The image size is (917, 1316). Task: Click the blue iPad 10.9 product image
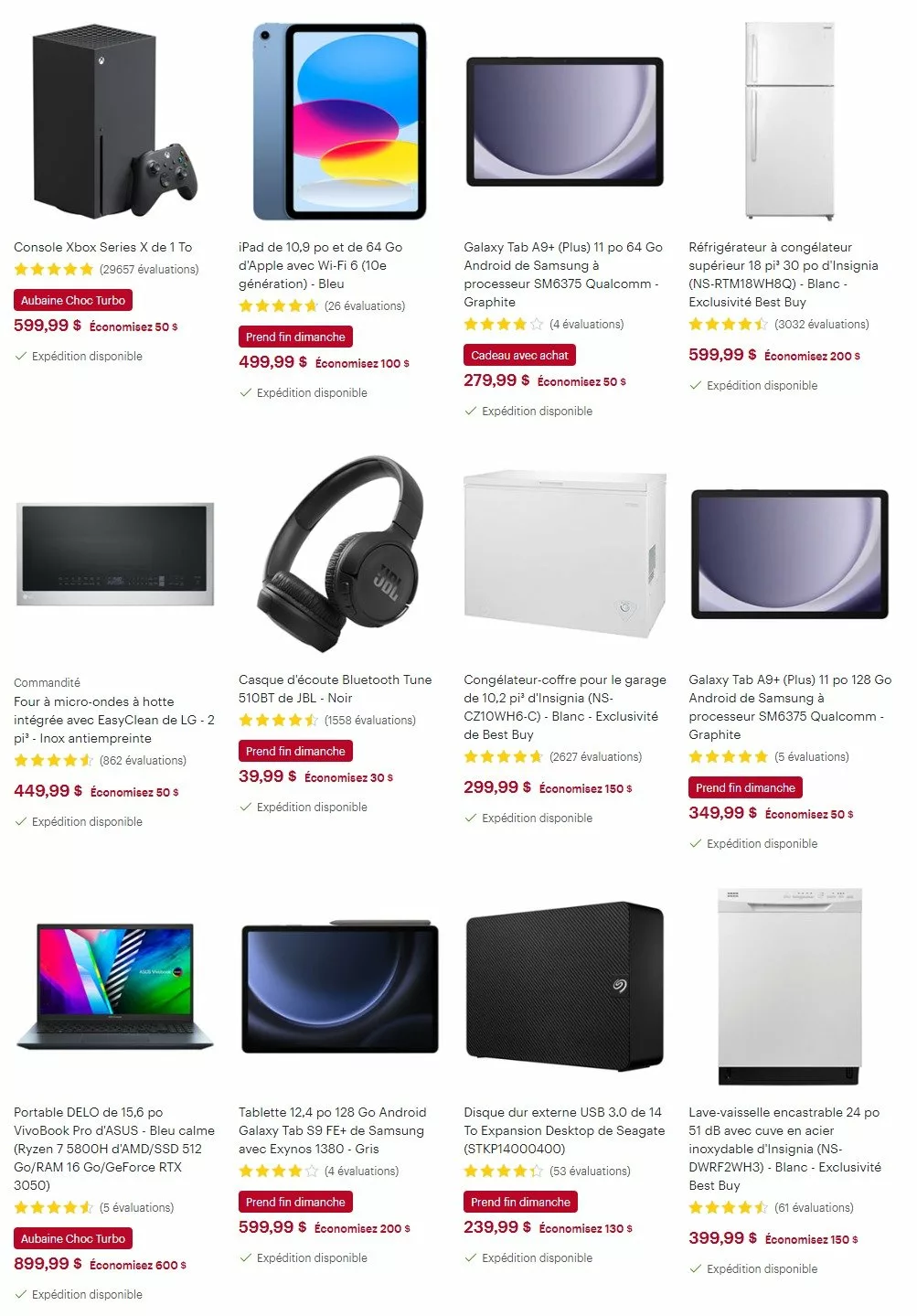(339, 122)
